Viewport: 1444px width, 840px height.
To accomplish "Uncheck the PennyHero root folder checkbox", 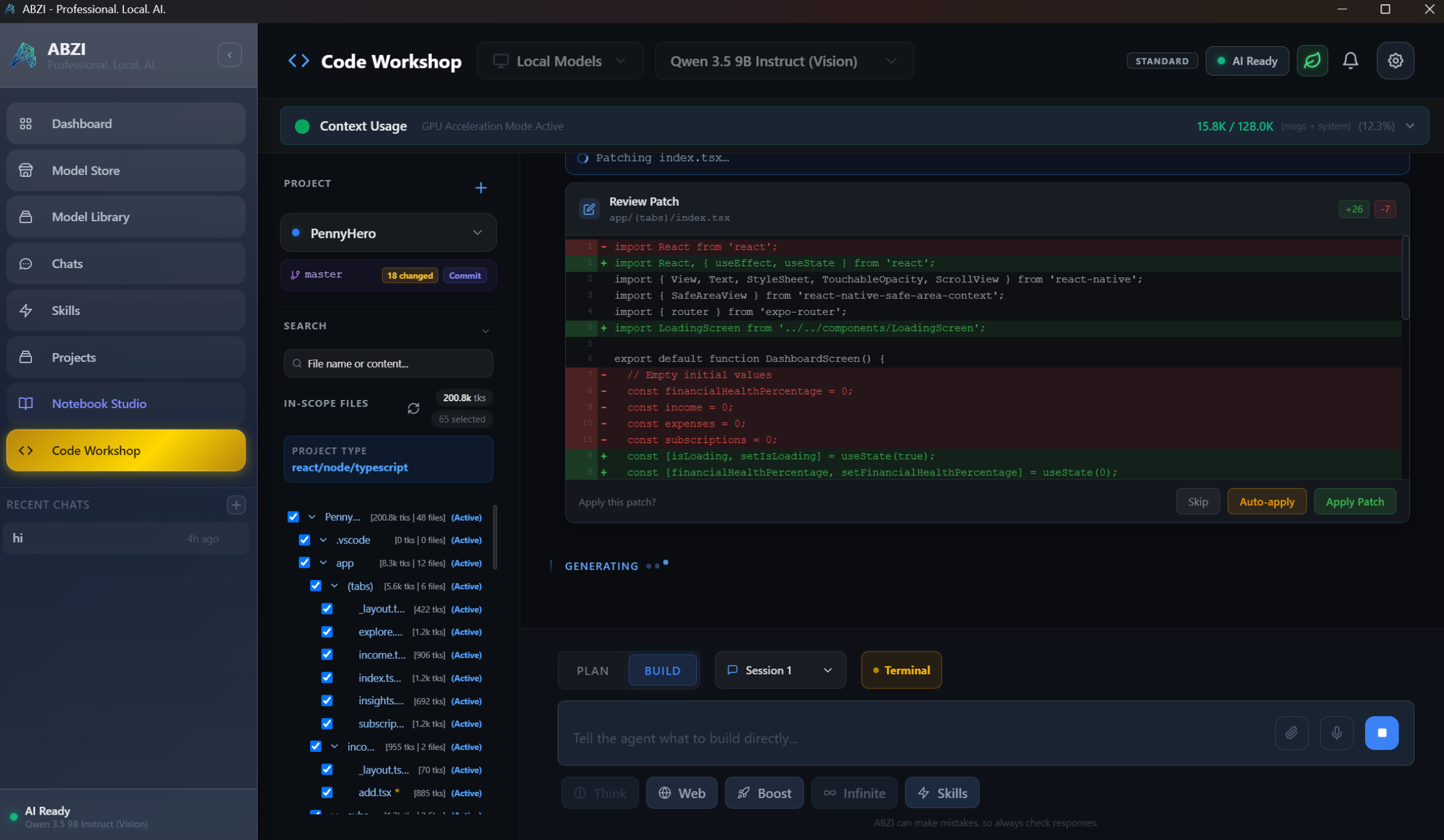I will pos(293,517).
